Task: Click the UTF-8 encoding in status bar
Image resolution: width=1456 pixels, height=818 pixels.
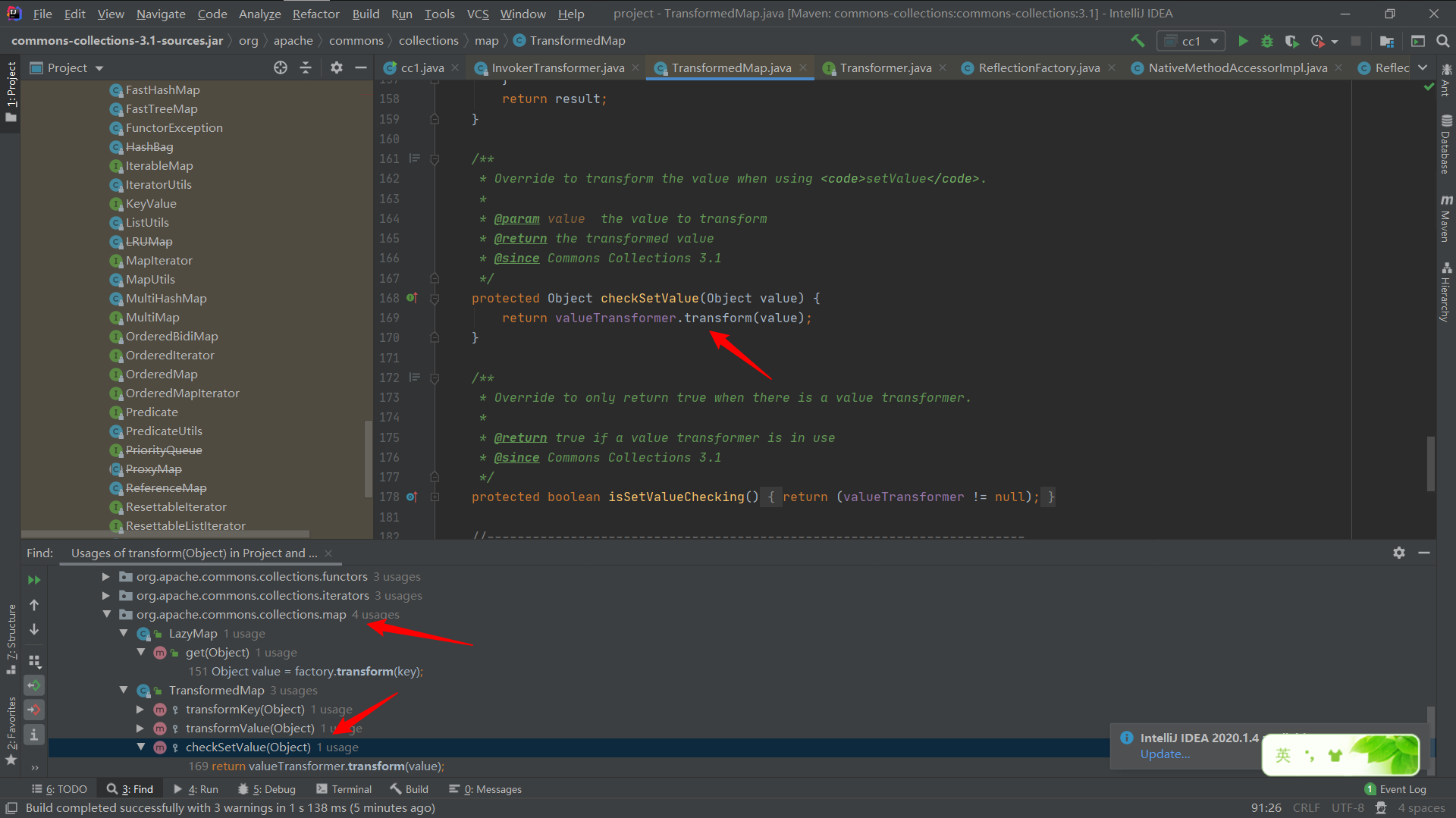Action: point(1348,808)
